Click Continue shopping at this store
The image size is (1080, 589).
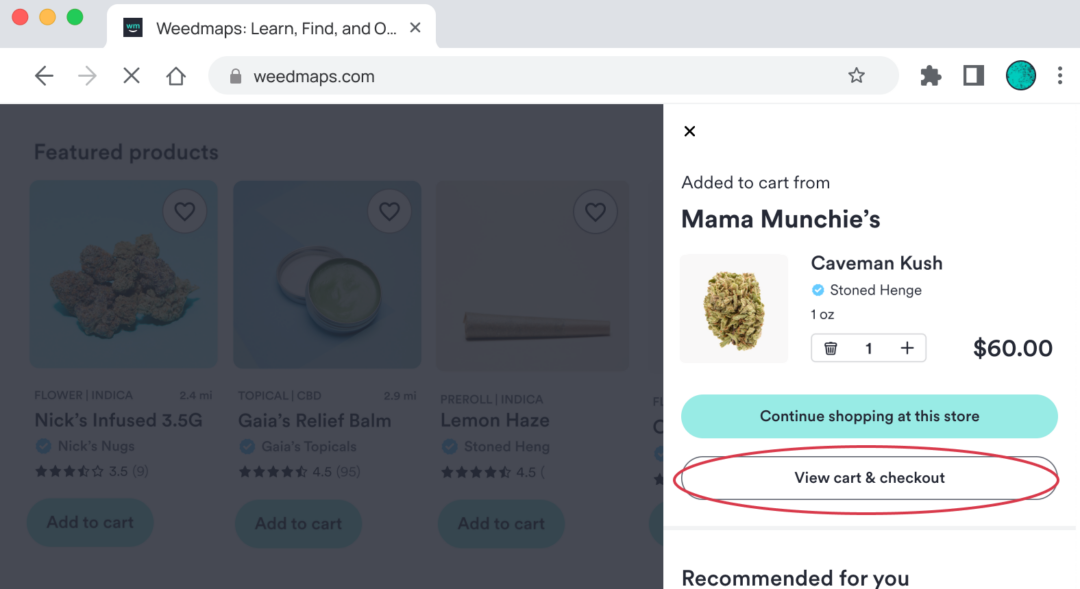click(x=868, y=416)
